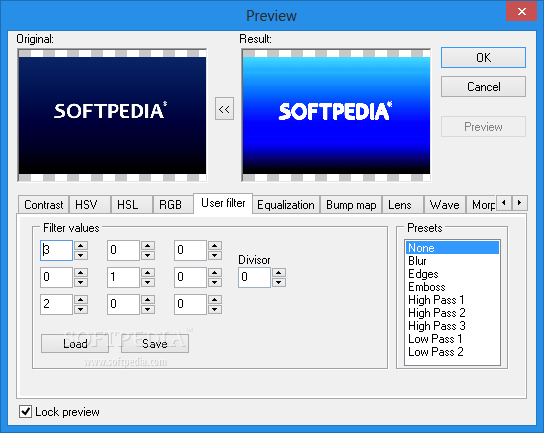
Task: Close the Preview dialog window
Action: tap(521, 11)
